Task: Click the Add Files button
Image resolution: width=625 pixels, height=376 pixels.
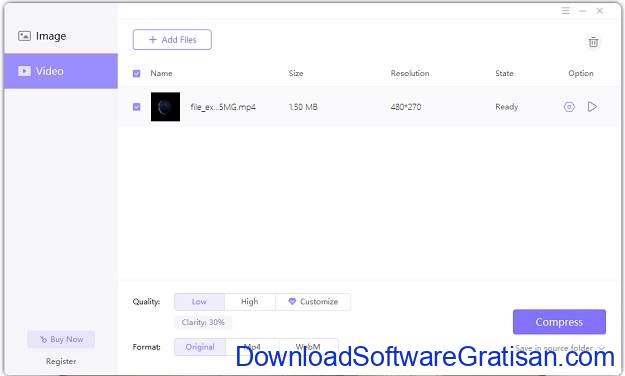Action: [172, 39]
